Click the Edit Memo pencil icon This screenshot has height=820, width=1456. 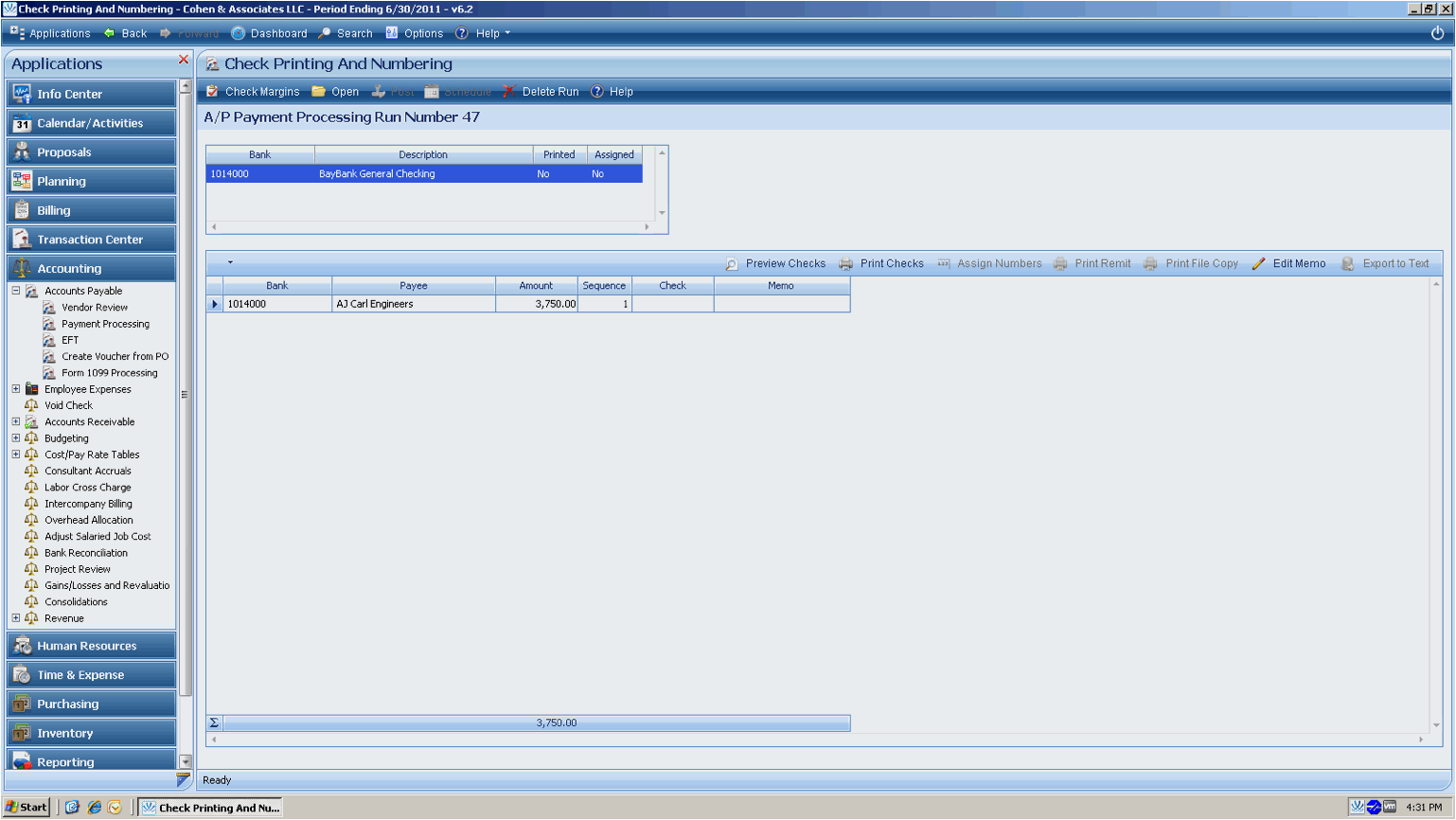tap(1258, 264)
